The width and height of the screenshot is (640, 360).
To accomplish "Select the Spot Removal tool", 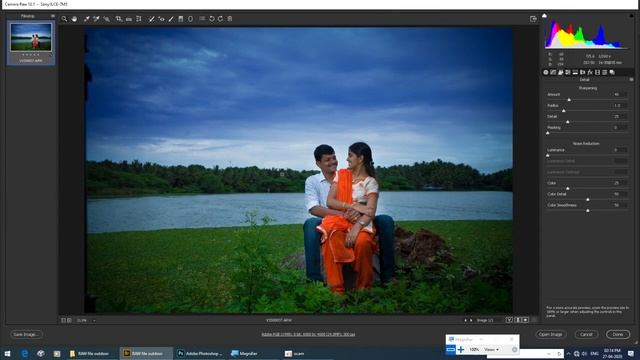I will tap(151, 19).
